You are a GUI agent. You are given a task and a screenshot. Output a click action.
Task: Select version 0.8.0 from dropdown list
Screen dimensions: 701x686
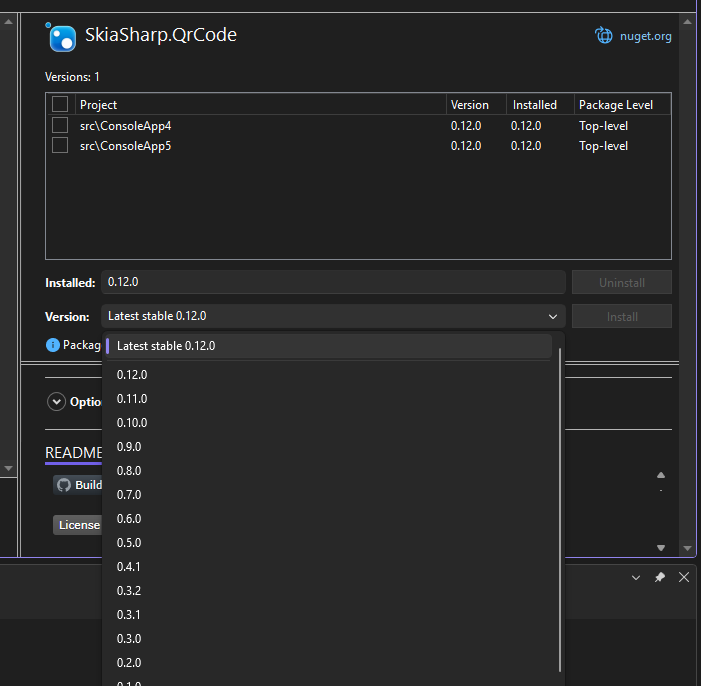coord(329,471)
